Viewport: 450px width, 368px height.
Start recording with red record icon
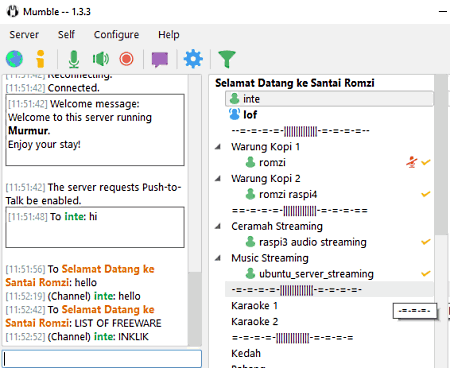(126, 59)
